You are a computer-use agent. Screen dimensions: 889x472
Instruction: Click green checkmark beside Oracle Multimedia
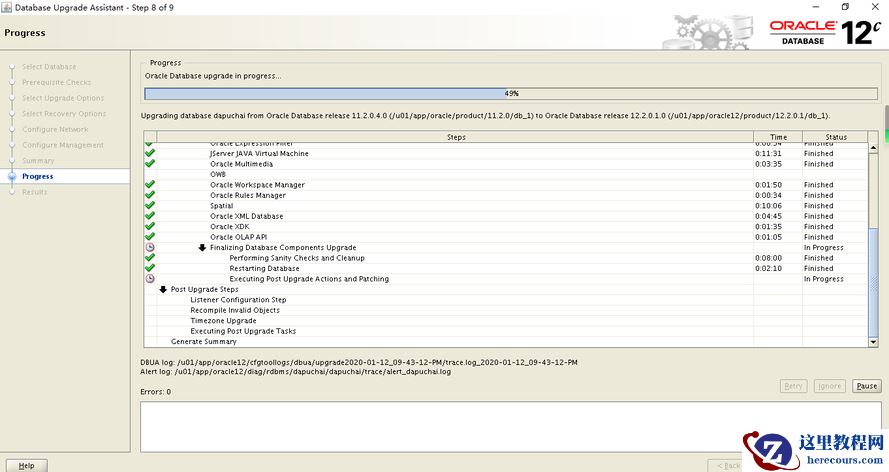click(x=150, y=164)
